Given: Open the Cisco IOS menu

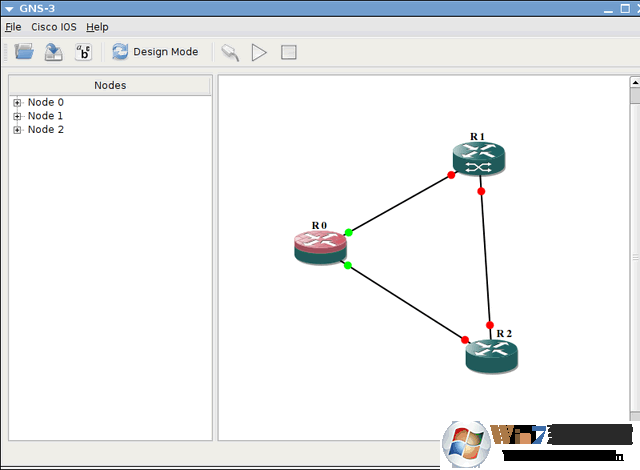Looking at the screenshot, I should (x=54, y=27).
